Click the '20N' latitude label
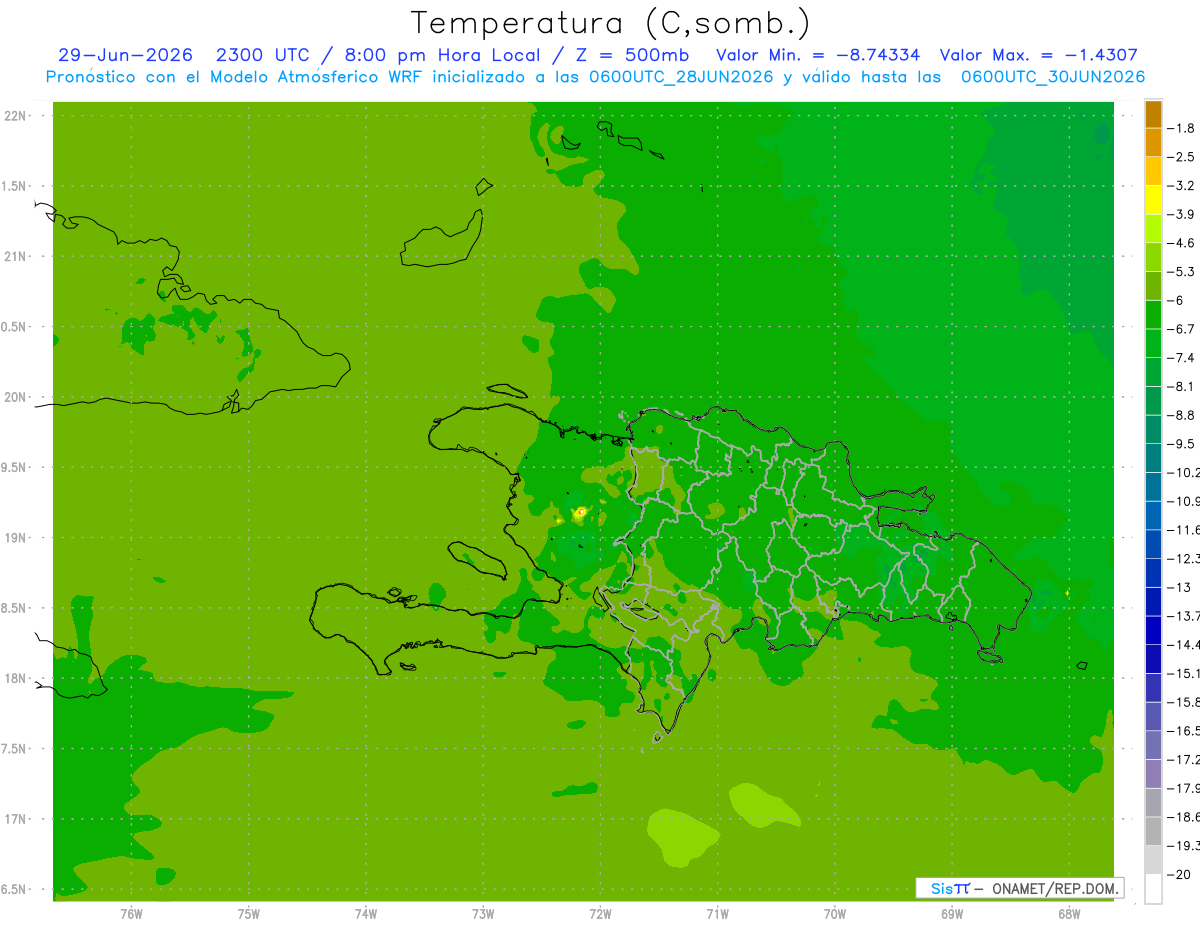The height and width of the screenshot is (927, 1200). 16,397
